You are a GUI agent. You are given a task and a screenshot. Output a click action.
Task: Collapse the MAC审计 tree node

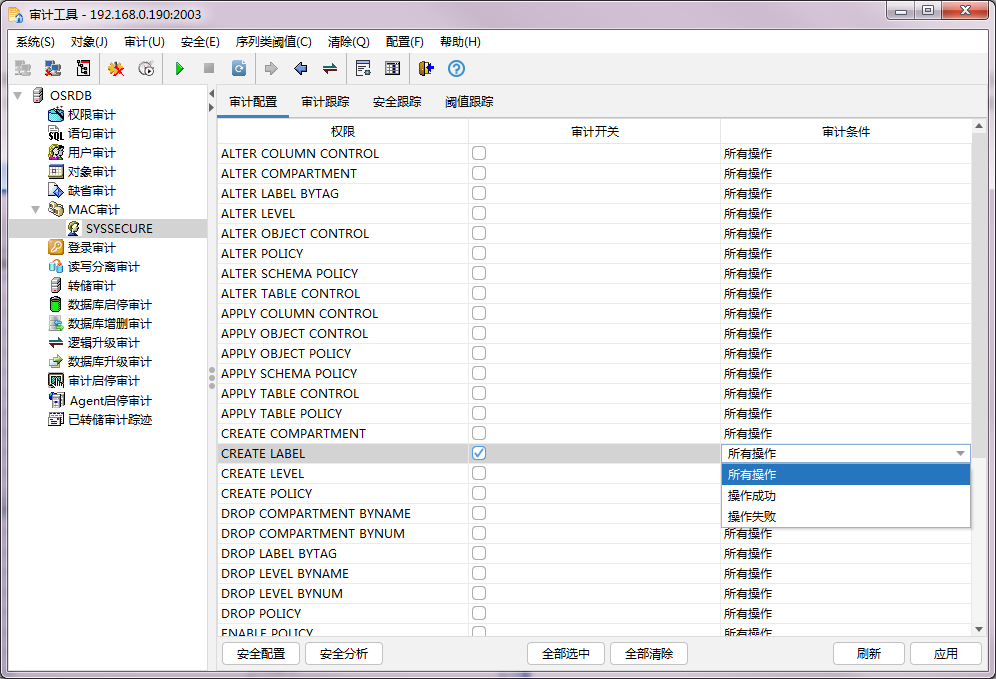(x=36, y=210)
